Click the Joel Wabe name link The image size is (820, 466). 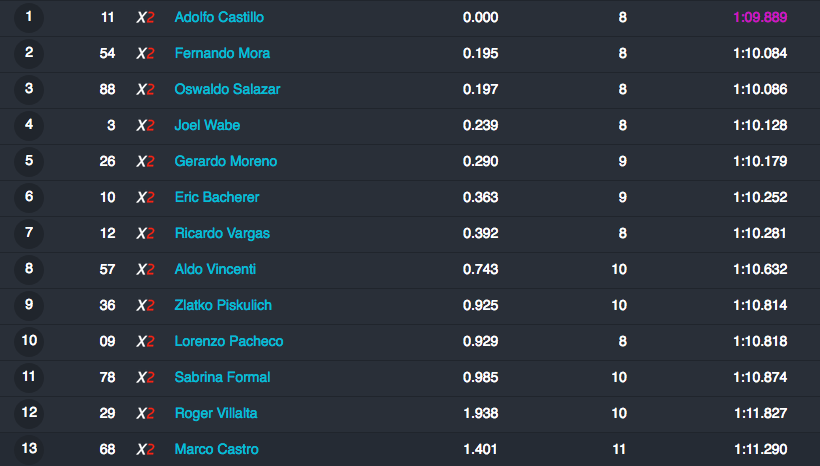tap(207, 126)
